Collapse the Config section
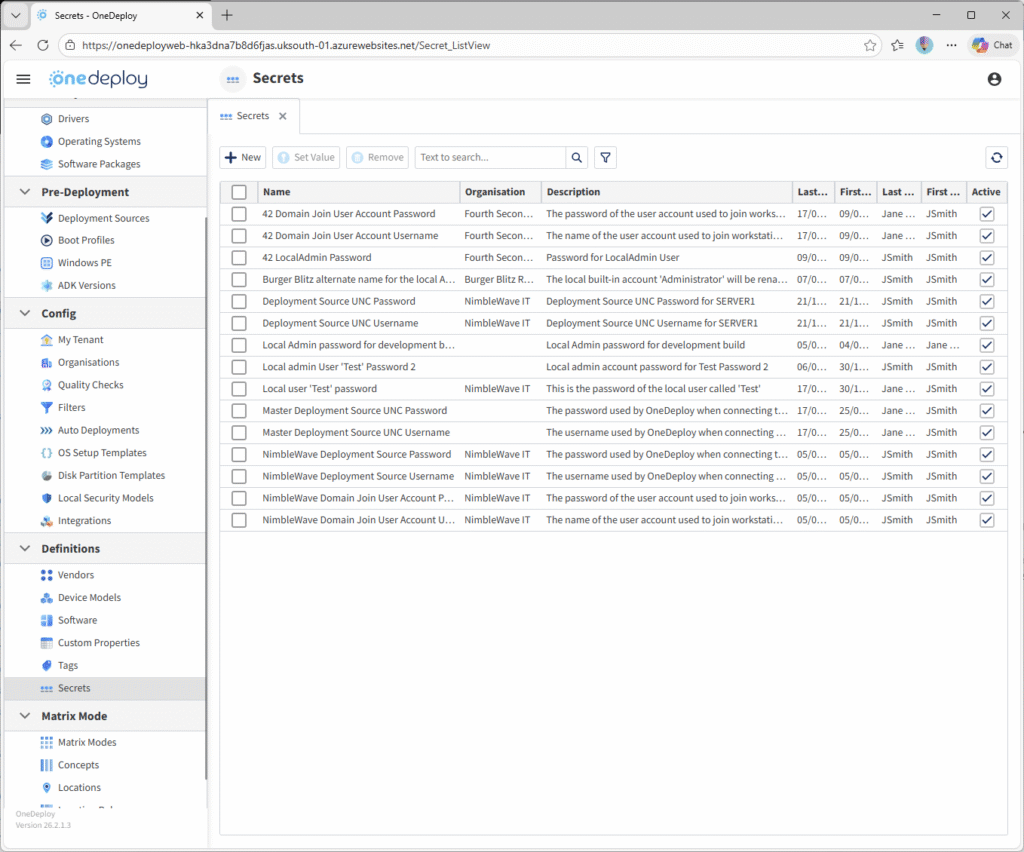 coord(25,313)
